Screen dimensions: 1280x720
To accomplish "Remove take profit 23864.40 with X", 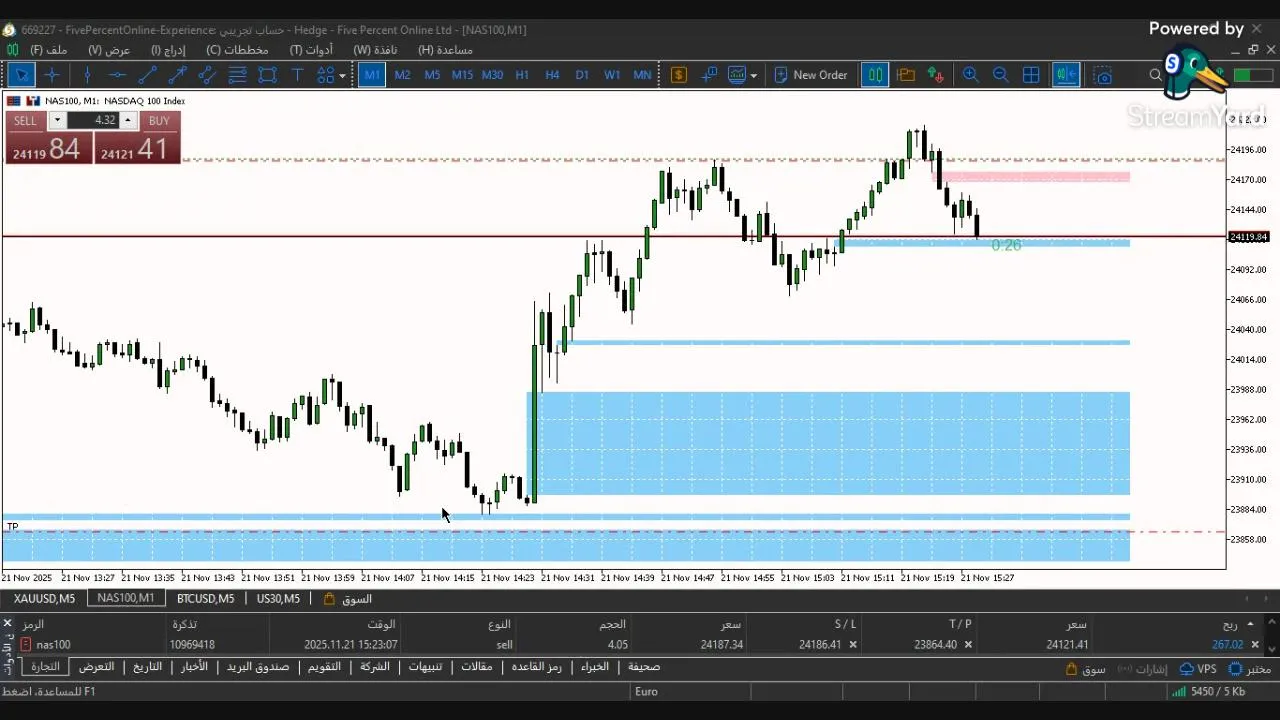I will (968, 645).
